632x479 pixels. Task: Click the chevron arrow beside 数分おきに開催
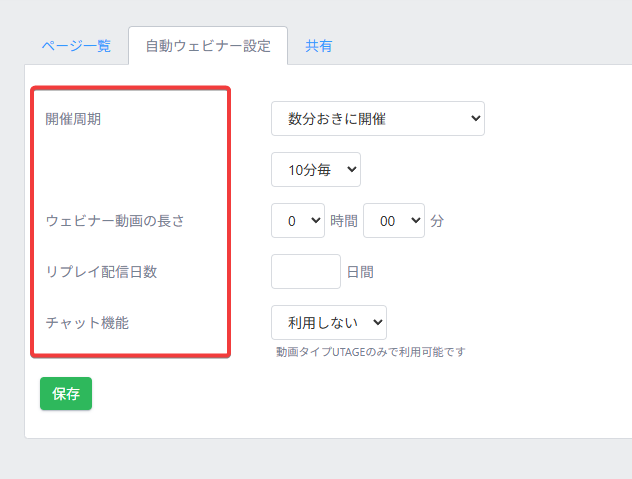coord(476,119)
